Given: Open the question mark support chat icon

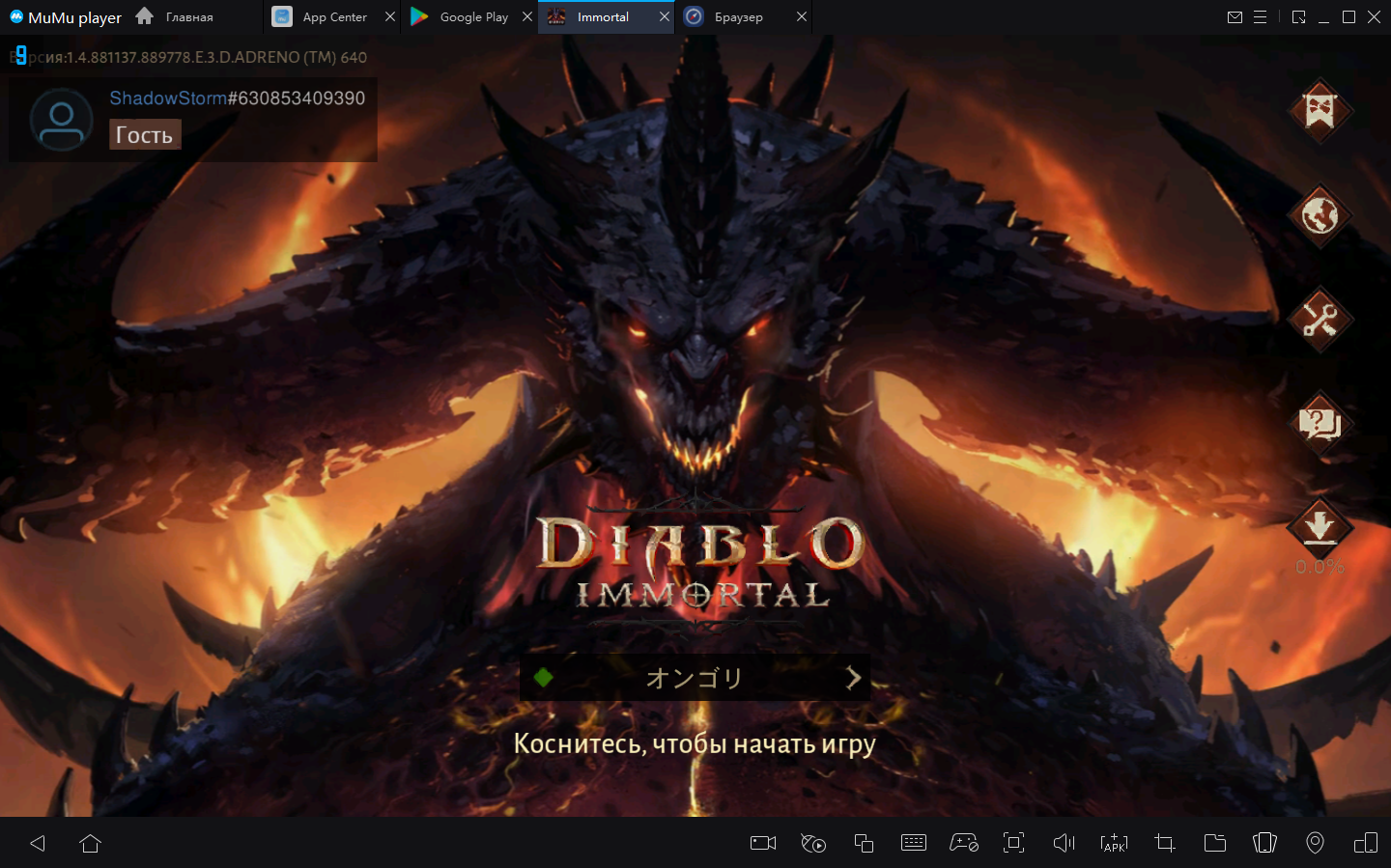Looking at the screenshot, I should tap(1320, 423).
